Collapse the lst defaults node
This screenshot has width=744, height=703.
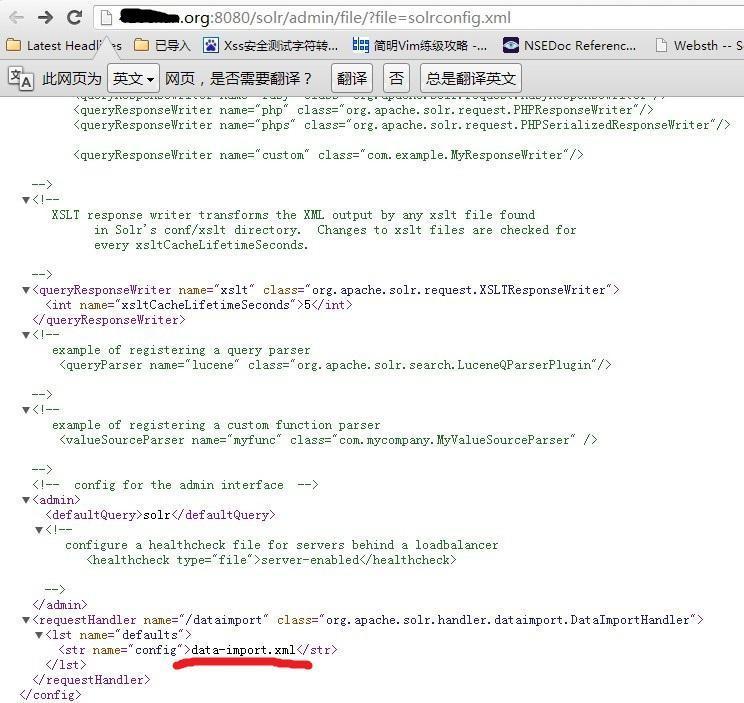pos(39,635)
